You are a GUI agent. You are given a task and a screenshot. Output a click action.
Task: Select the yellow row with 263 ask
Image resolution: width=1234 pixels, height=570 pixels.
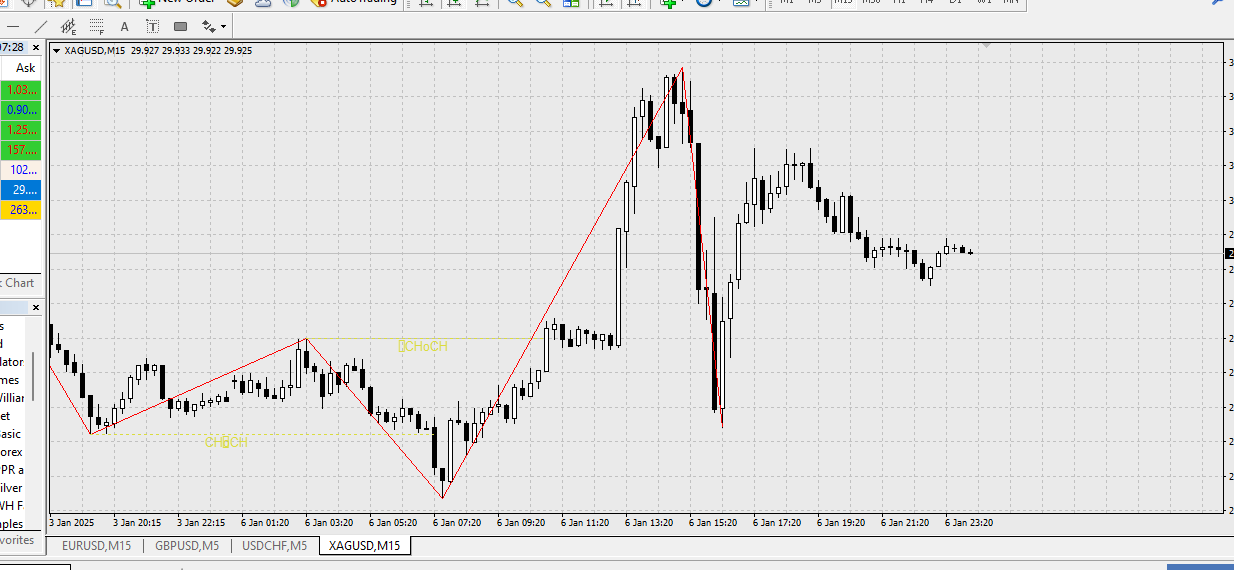click(x=21, y=210)
